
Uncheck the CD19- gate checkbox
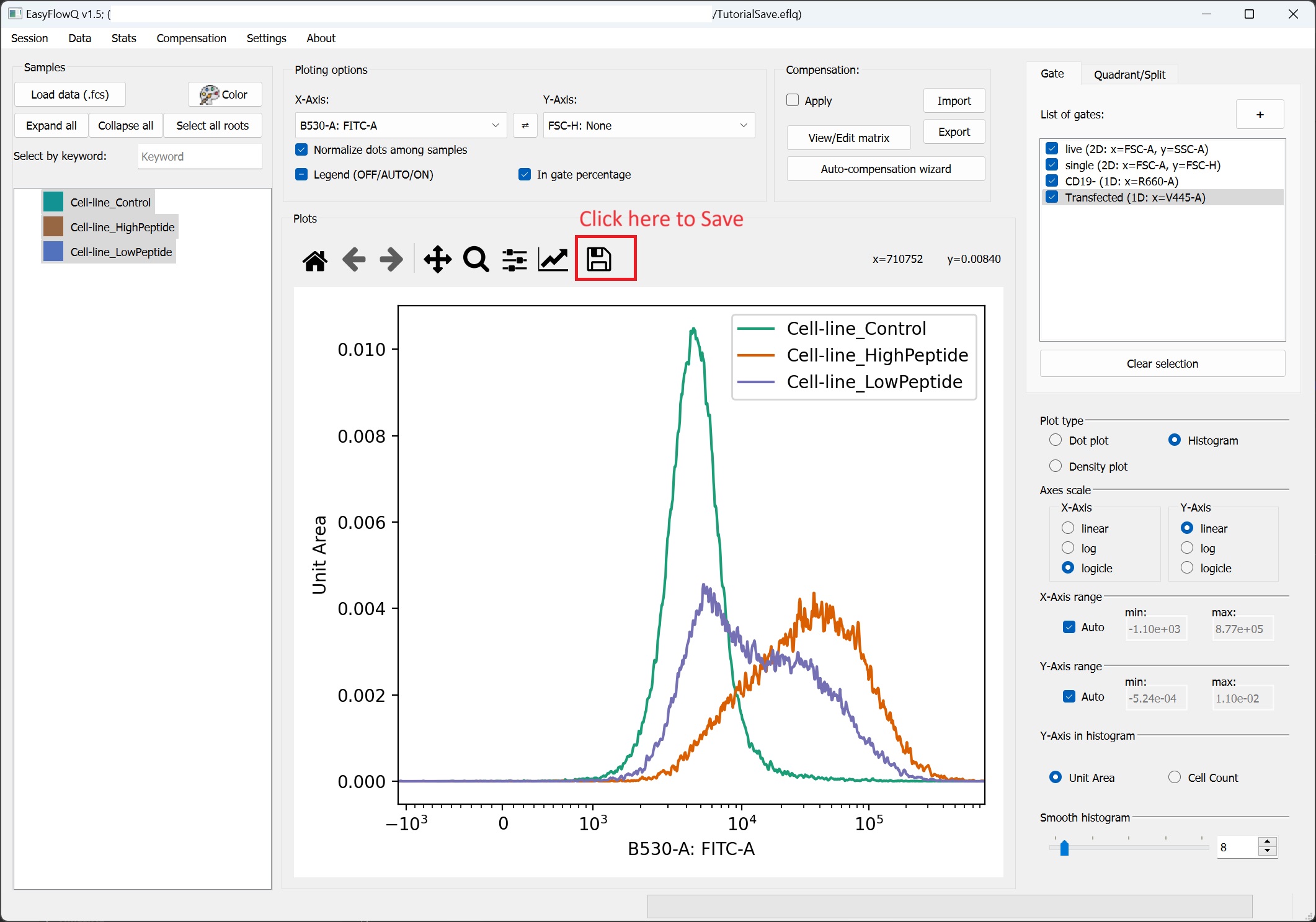pos(1052,181)
